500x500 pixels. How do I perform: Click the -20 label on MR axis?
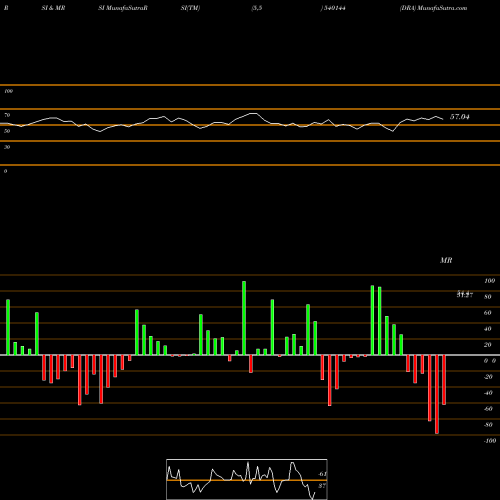tap(488, 377)
